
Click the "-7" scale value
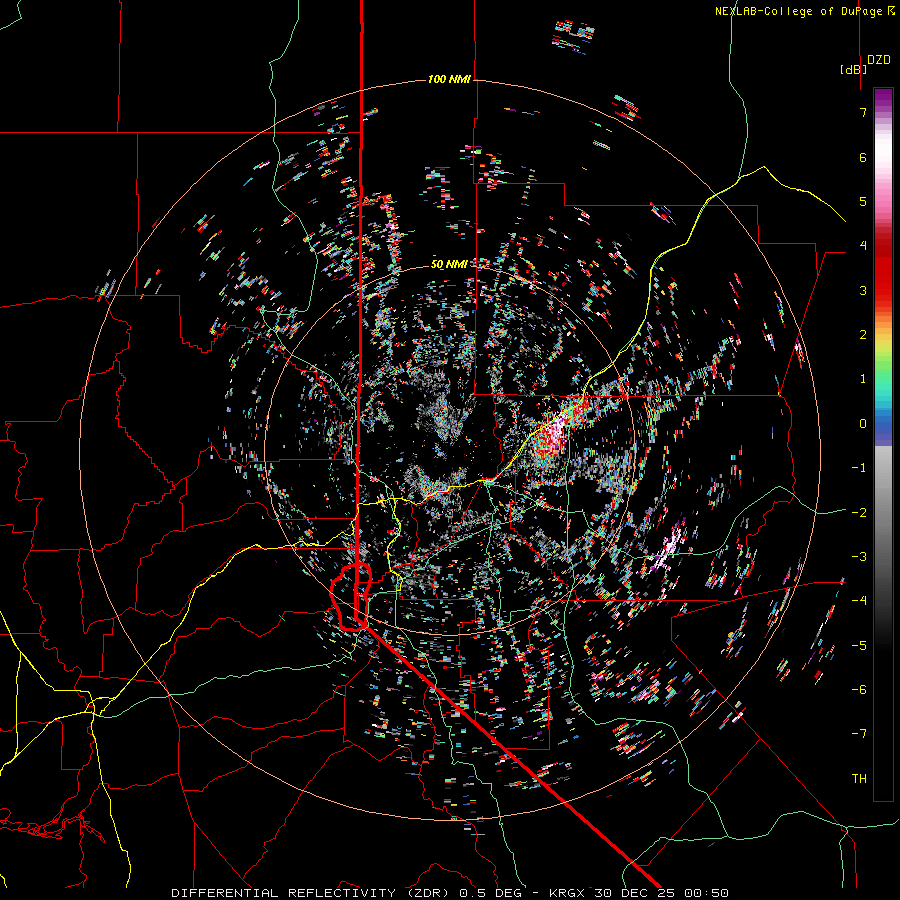tap(859, 734)
